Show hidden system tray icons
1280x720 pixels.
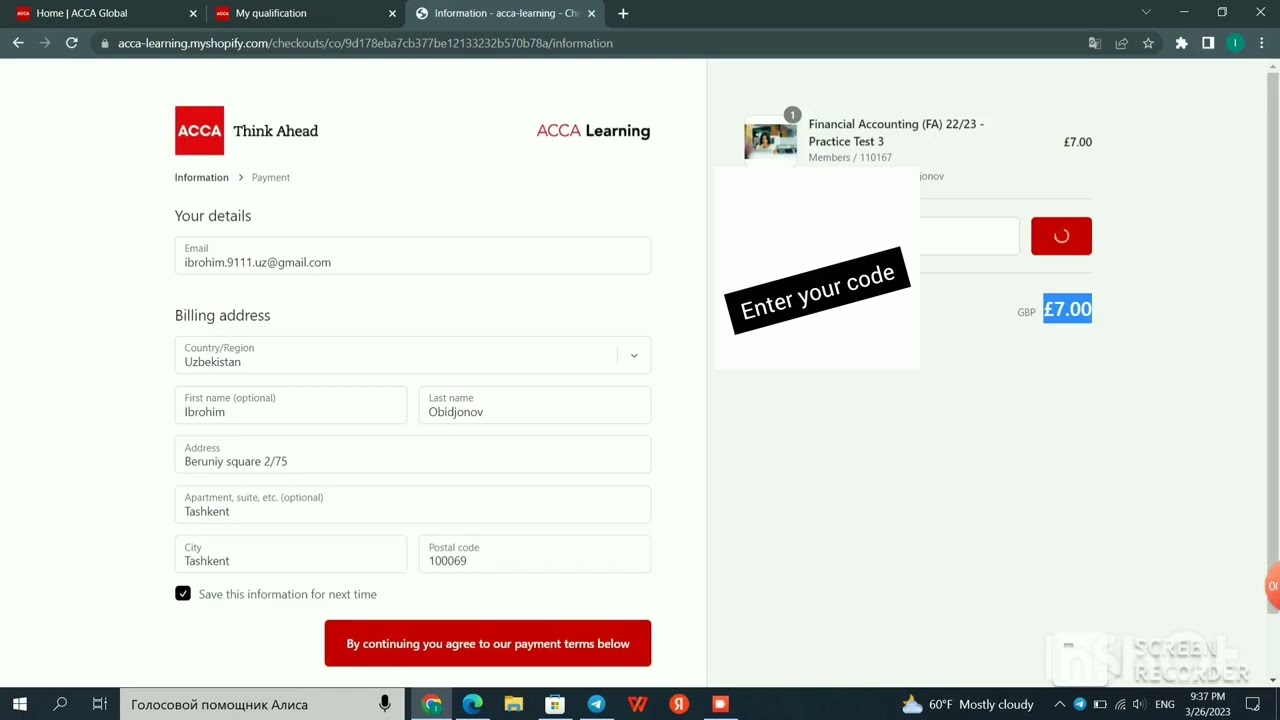click(1060, 704)
